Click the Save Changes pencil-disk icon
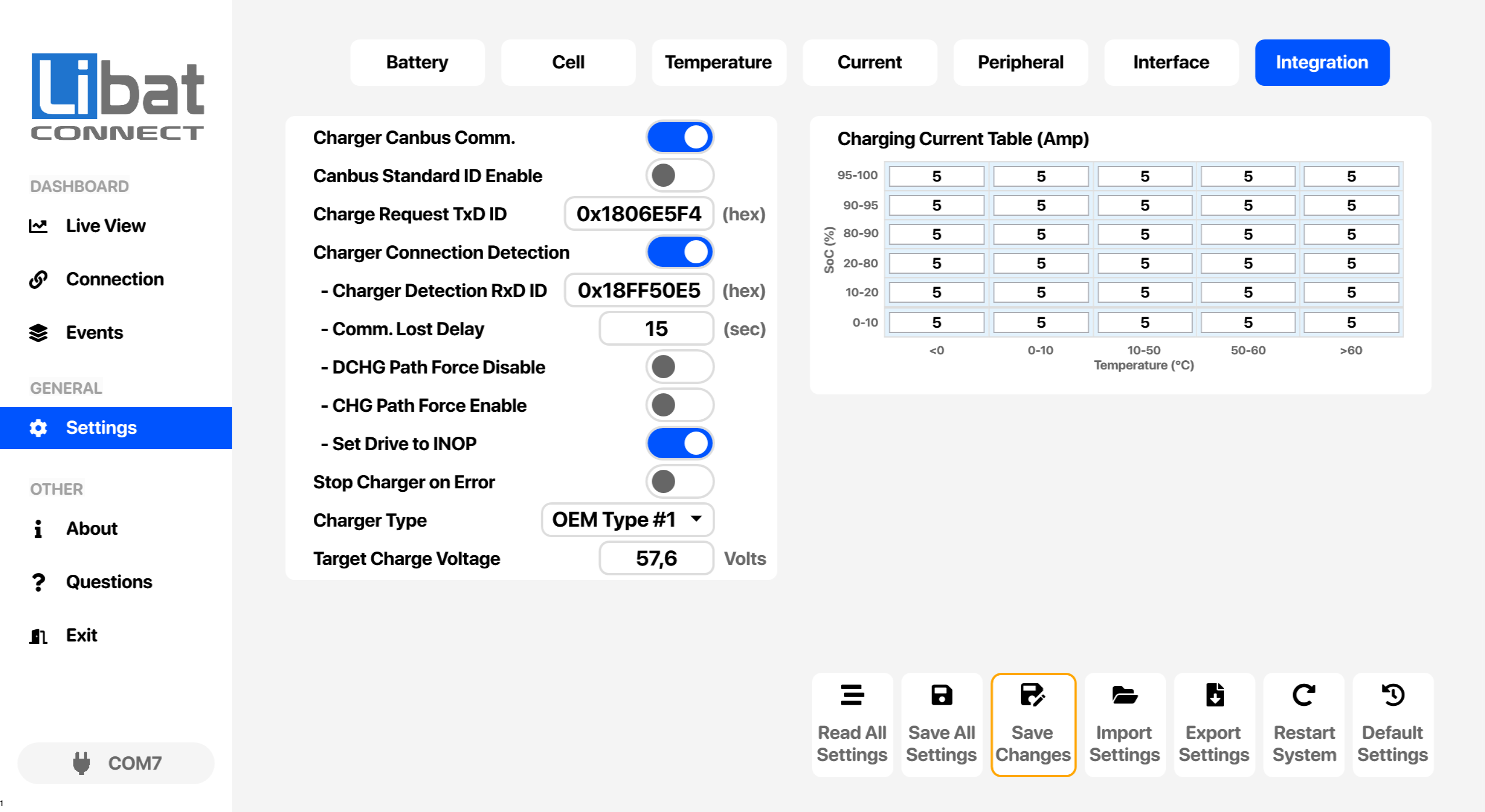The image size is (1485, 812). click(x=1033, y=694)
